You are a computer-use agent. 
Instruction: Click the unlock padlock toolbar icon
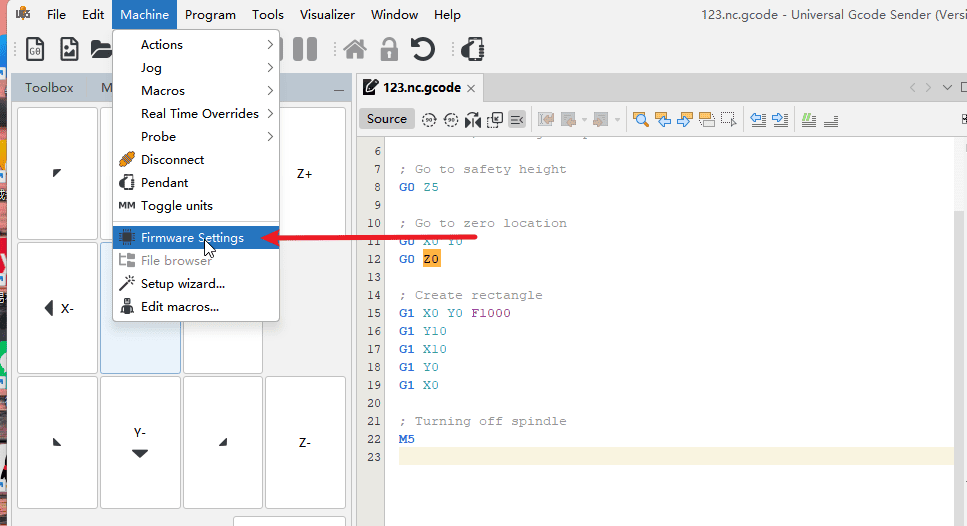(389, 49)
